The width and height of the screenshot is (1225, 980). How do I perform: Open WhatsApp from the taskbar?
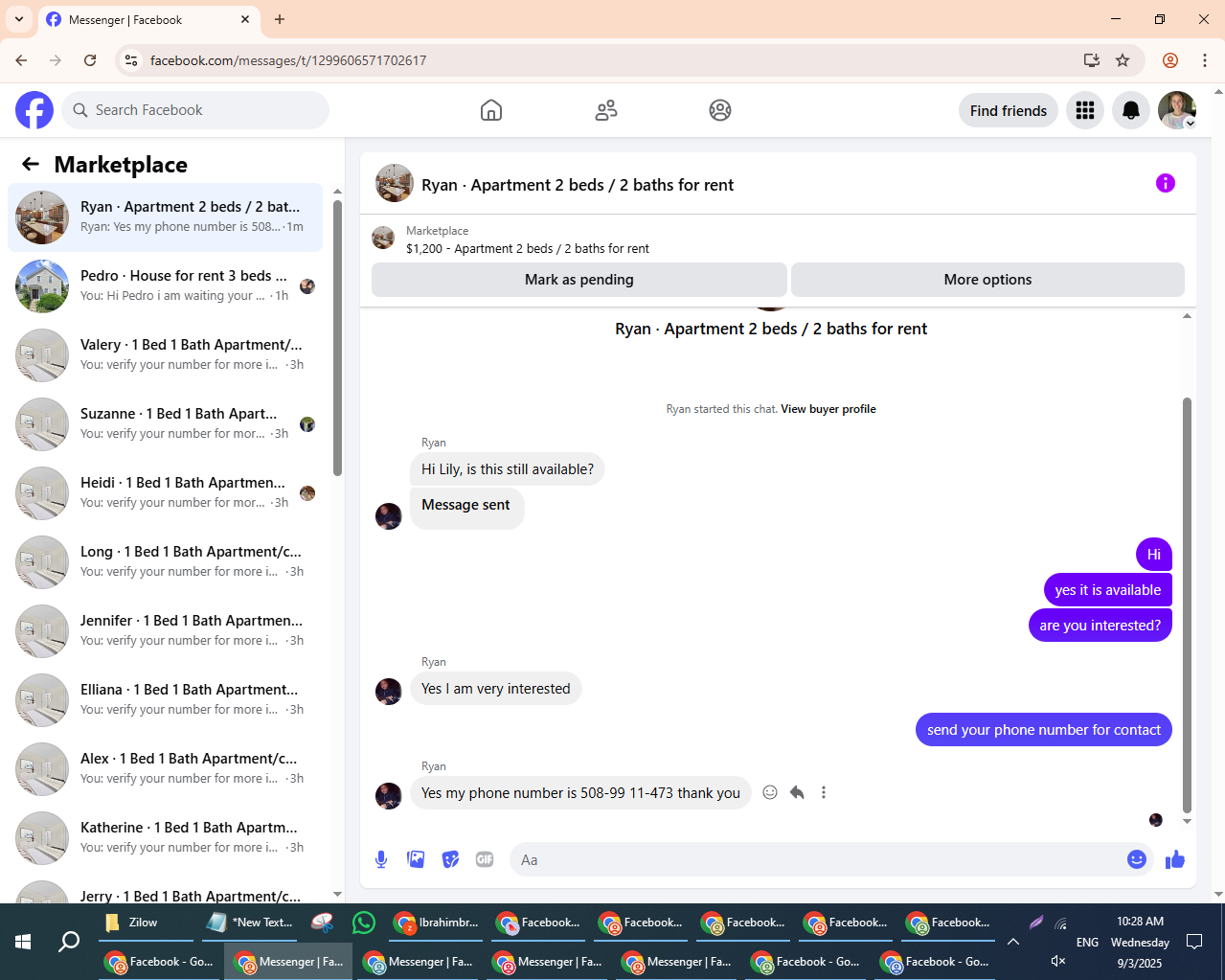364,923
